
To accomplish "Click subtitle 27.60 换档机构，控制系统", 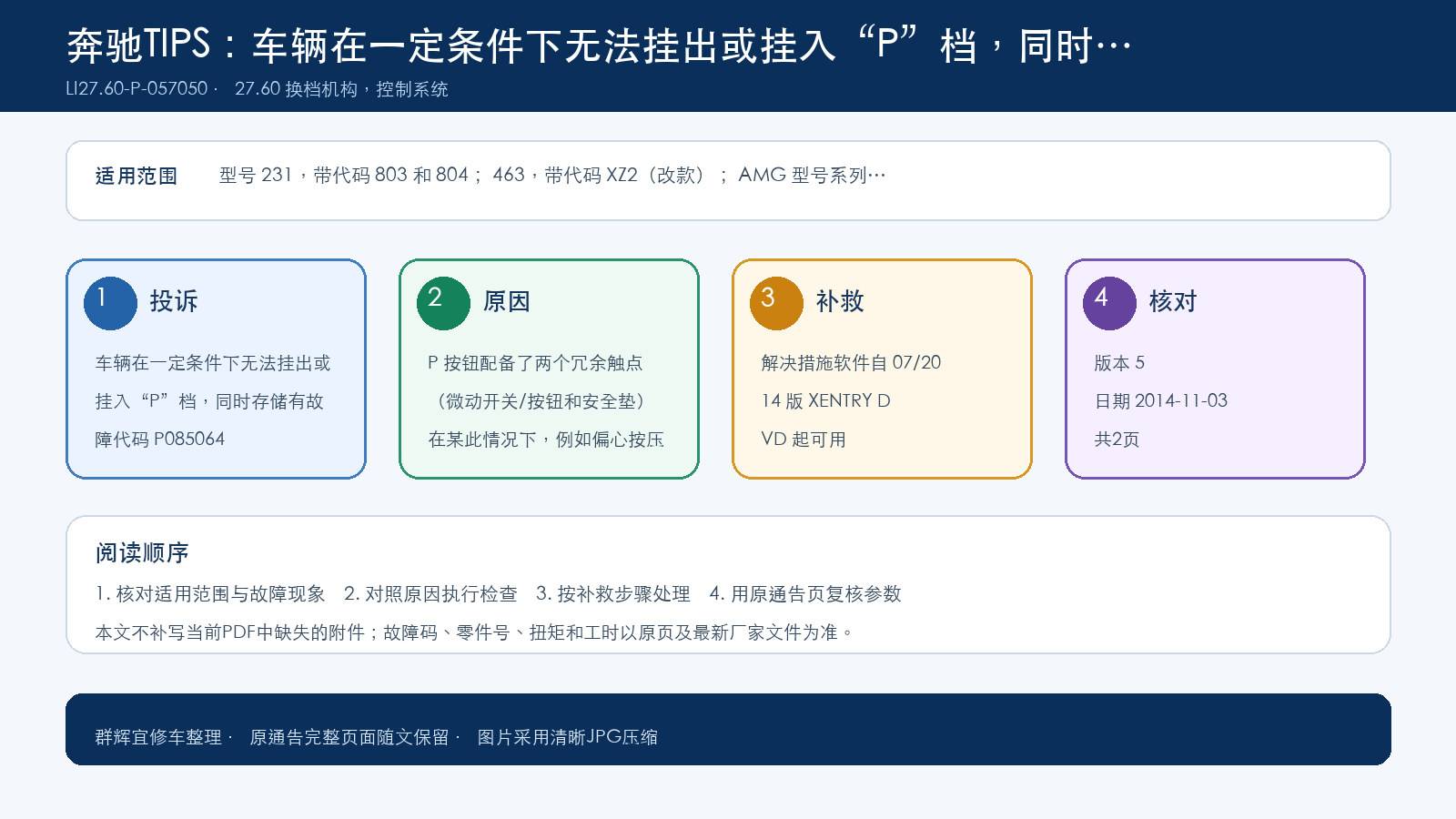I will [341, 89].
